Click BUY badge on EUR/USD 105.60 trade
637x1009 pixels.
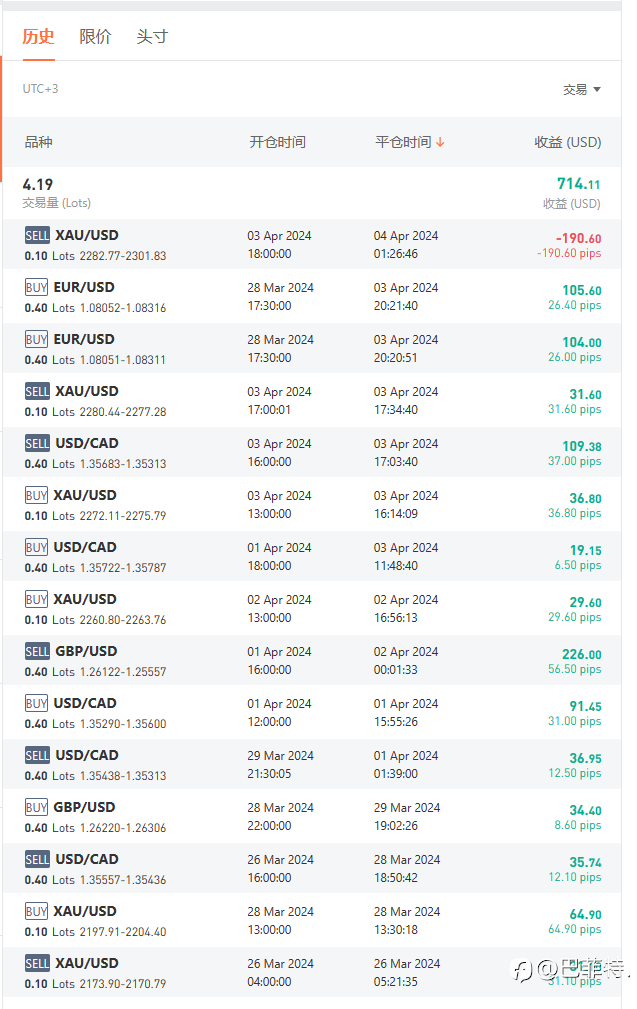tap(37, 288)
